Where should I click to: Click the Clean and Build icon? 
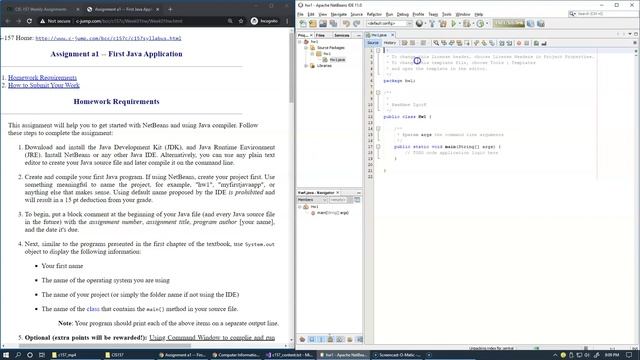tap(442, 24)
